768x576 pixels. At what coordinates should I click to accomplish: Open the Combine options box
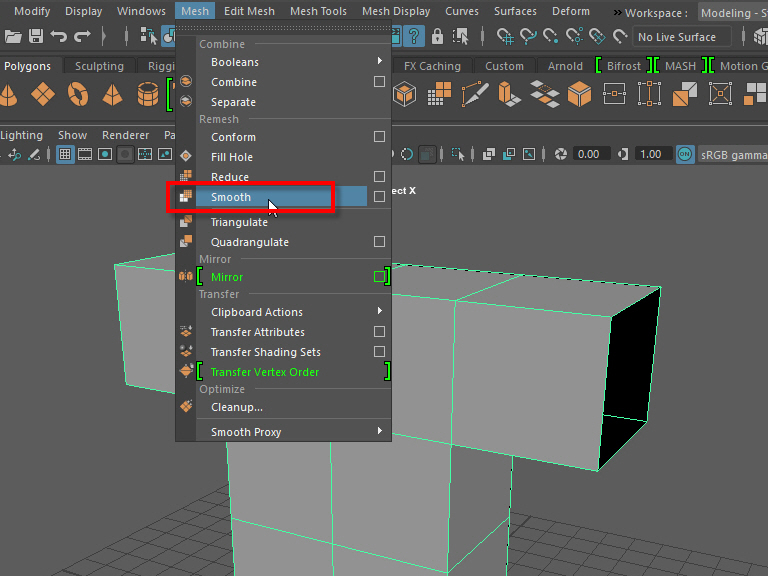pos(379,82)
